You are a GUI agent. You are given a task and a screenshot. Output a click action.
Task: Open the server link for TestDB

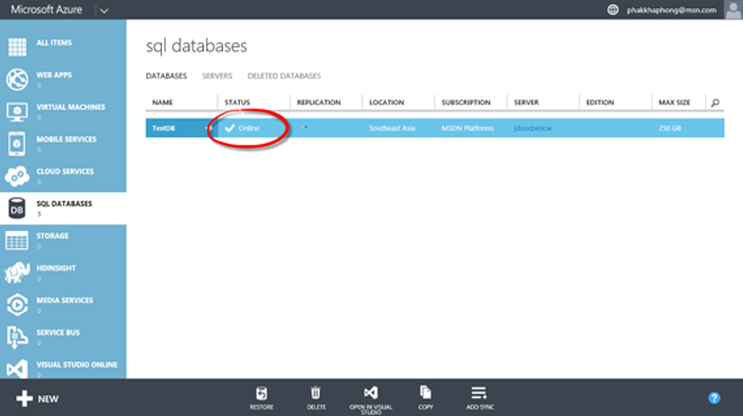pos(532,129)
